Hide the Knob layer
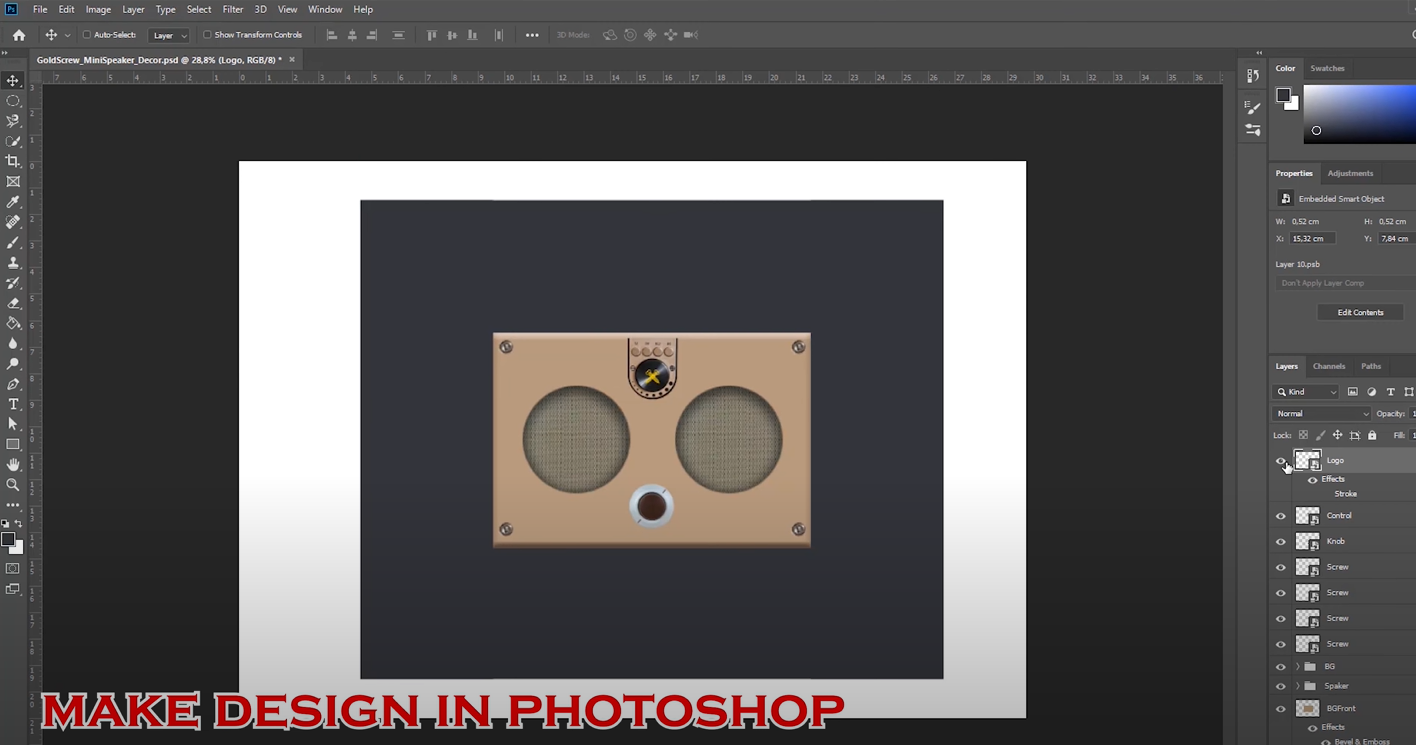 (1281, 542)
